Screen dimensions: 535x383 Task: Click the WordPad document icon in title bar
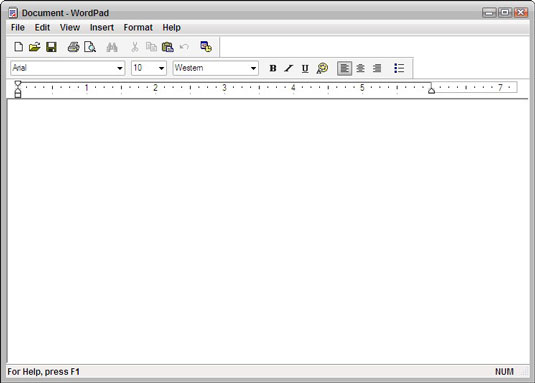click(13, 13)
